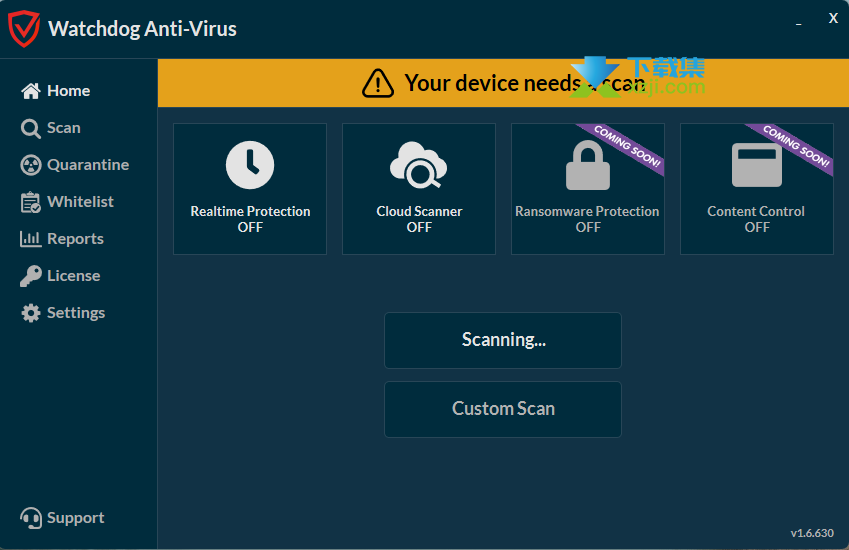Click the Reports bar chart icon
Image resolution: width=849 pixels, height=550 pixels.
30,239
